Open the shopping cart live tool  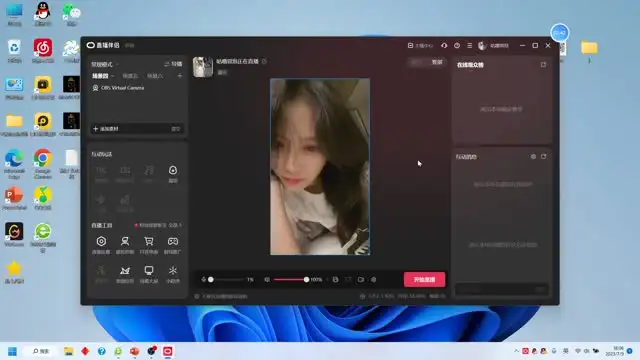click(149, 244)
